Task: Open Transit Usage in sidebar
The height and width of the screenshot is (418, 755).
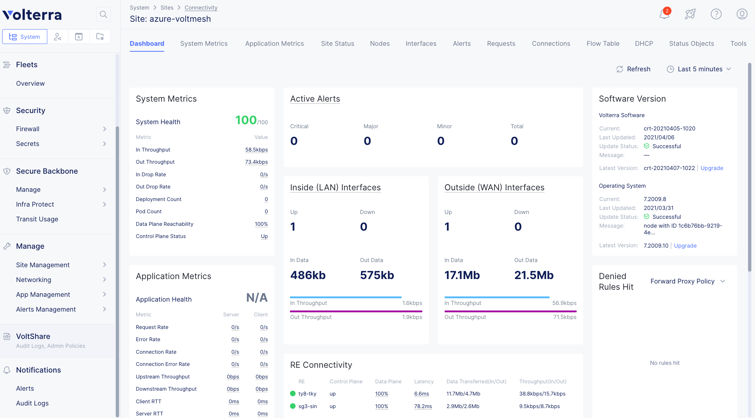Action: tap(37, 219)
